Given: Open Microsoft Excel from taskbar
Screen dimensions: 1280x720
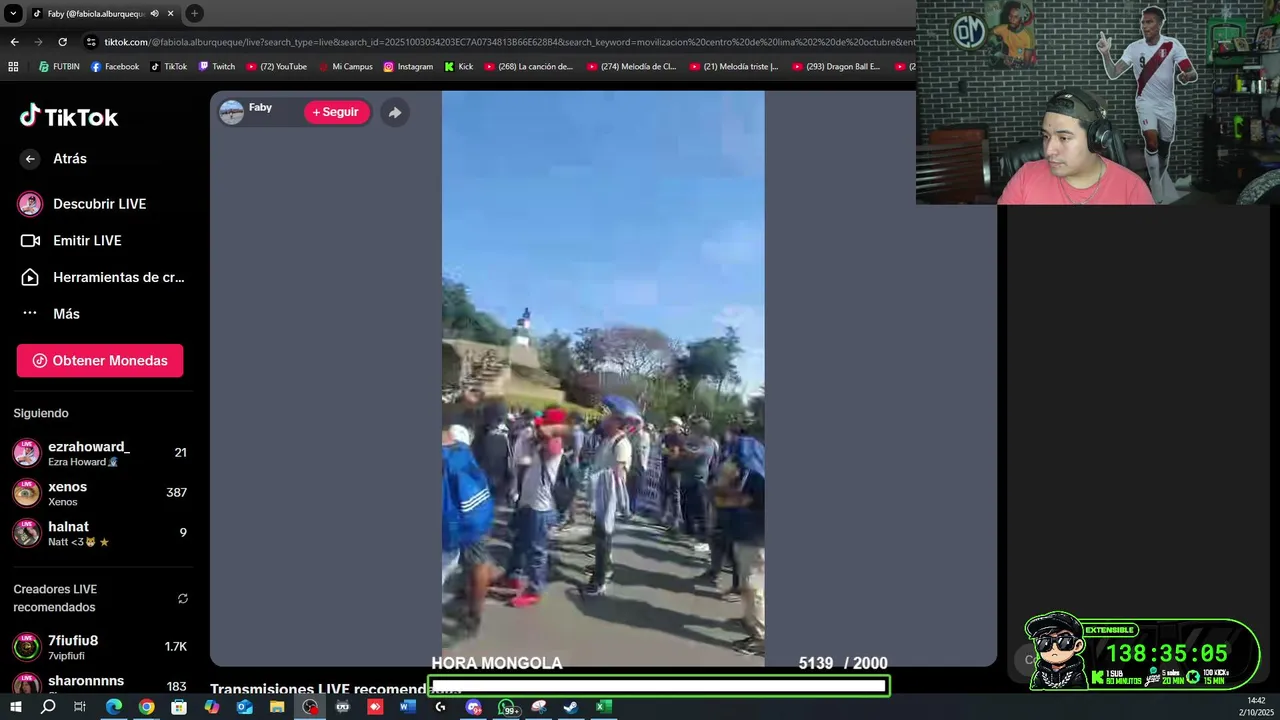Looking at the screenshot, I should pyautogui.click(x=603, y=706).
